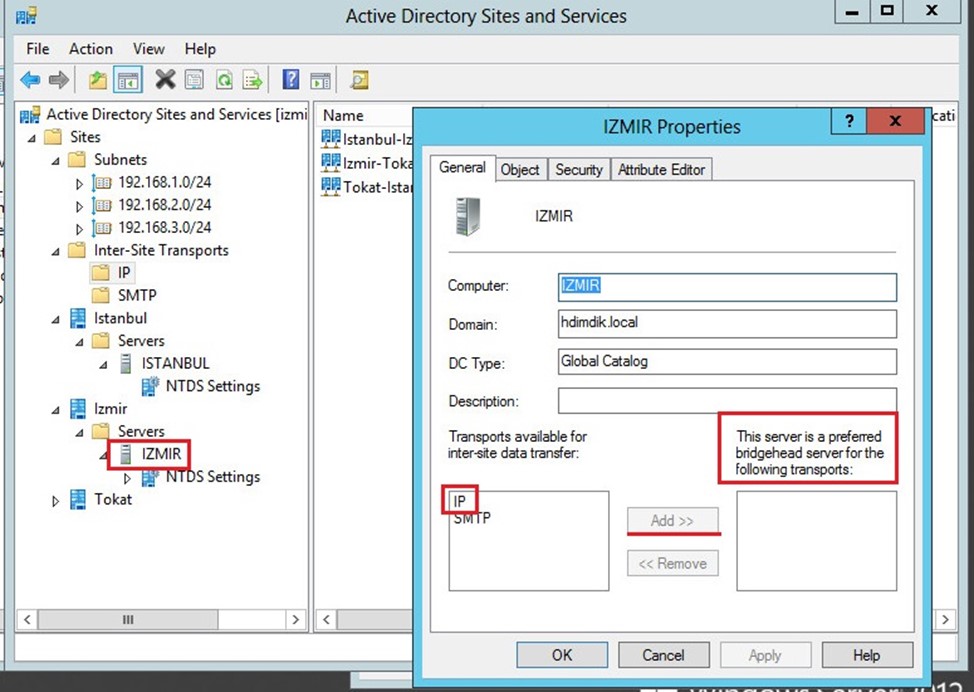Open the Help menu in the menu bar
The height and width of the screenshot is (692, 974).
(x=200, y=49)
